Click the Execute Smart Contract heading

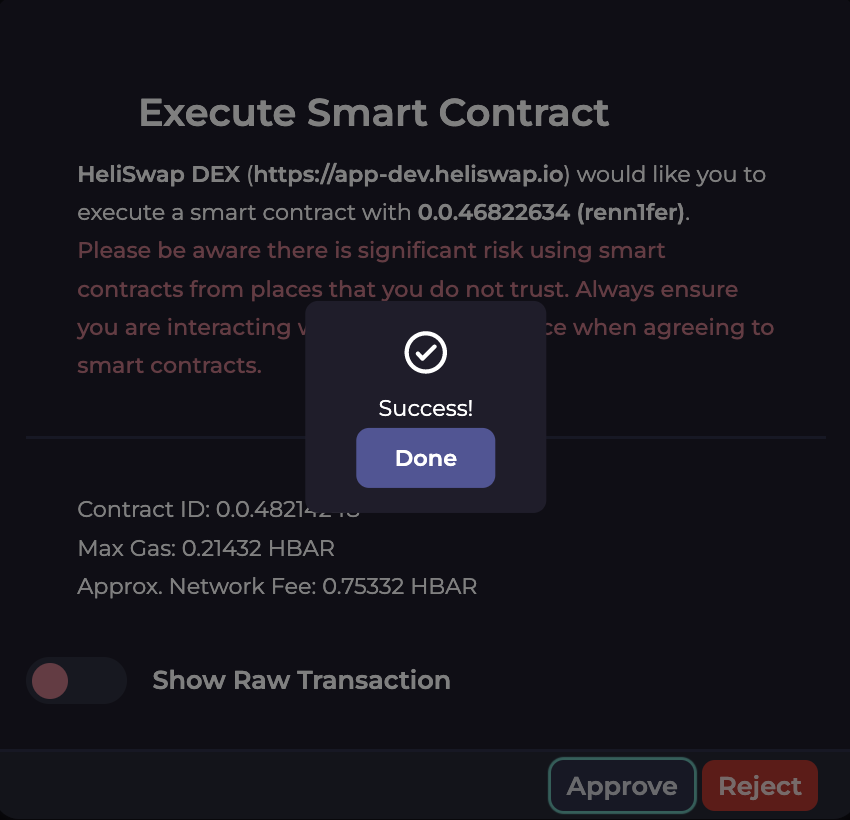pos(374,112)
